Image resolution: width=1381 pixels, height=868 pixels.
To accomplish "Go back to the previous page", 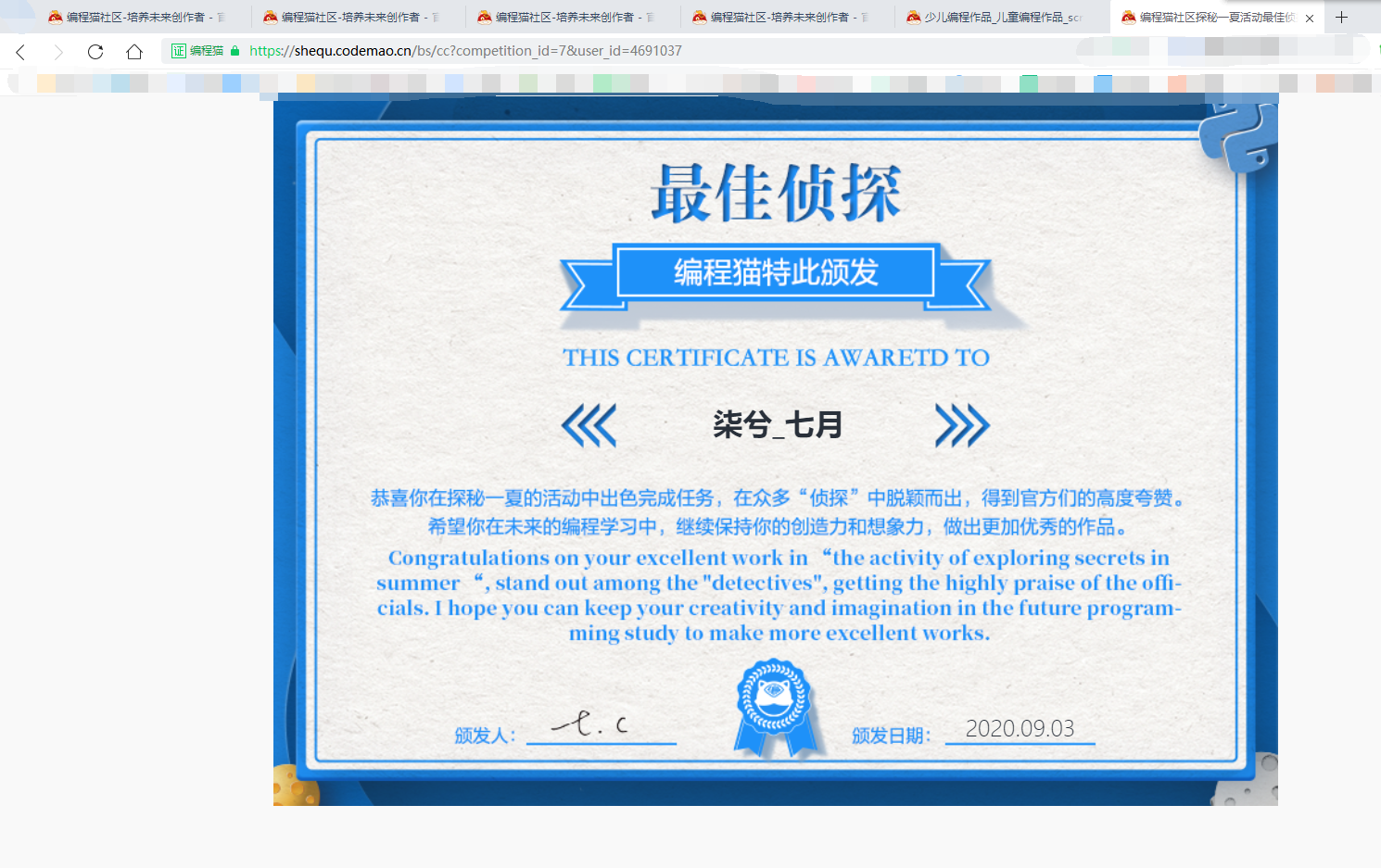I will 20,52.
